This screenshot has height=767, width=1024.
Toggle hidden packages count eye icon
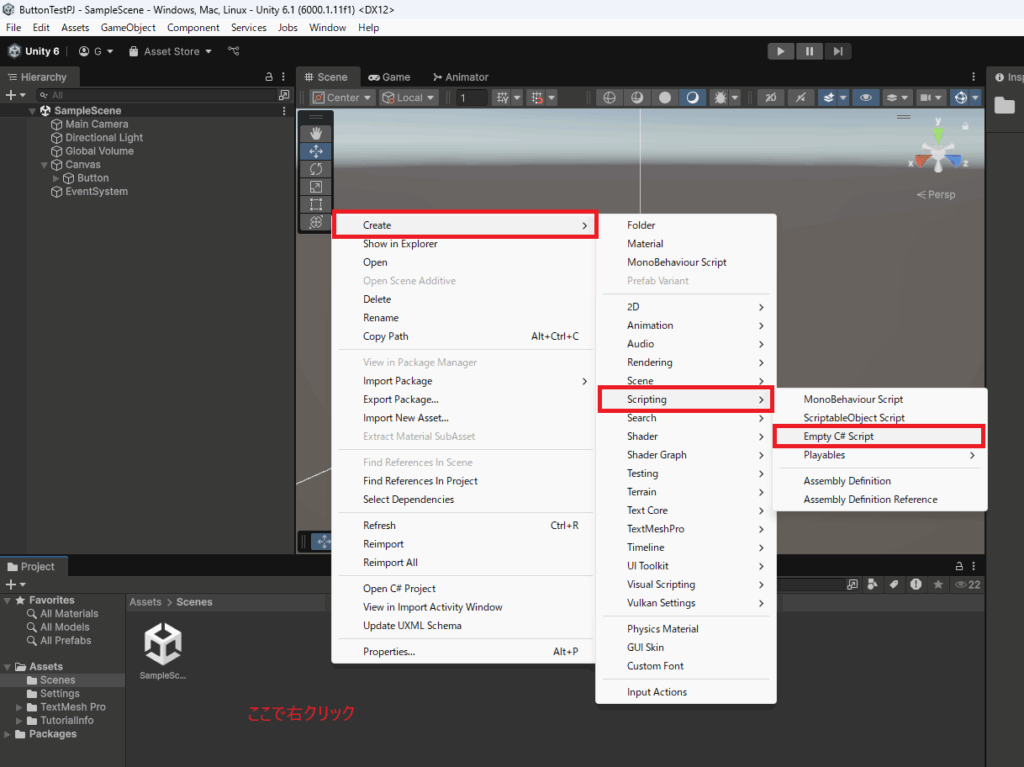(x=967, y=584)
